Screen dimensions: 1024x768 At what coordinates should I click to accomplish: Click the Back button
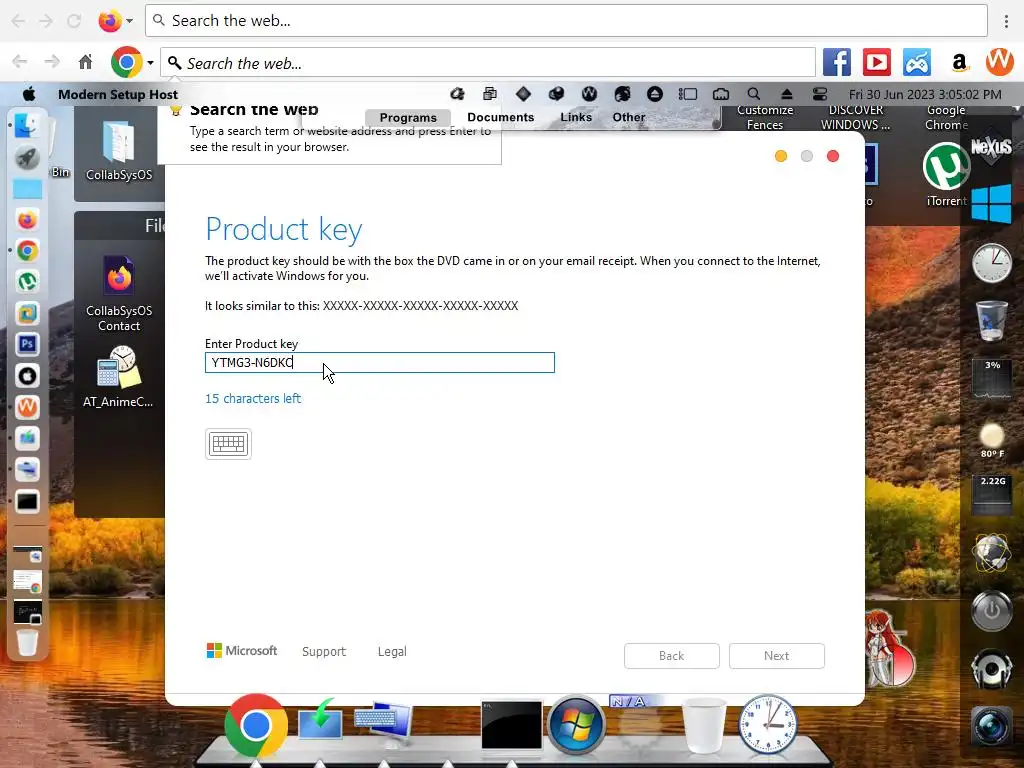(x=671, y=656)
